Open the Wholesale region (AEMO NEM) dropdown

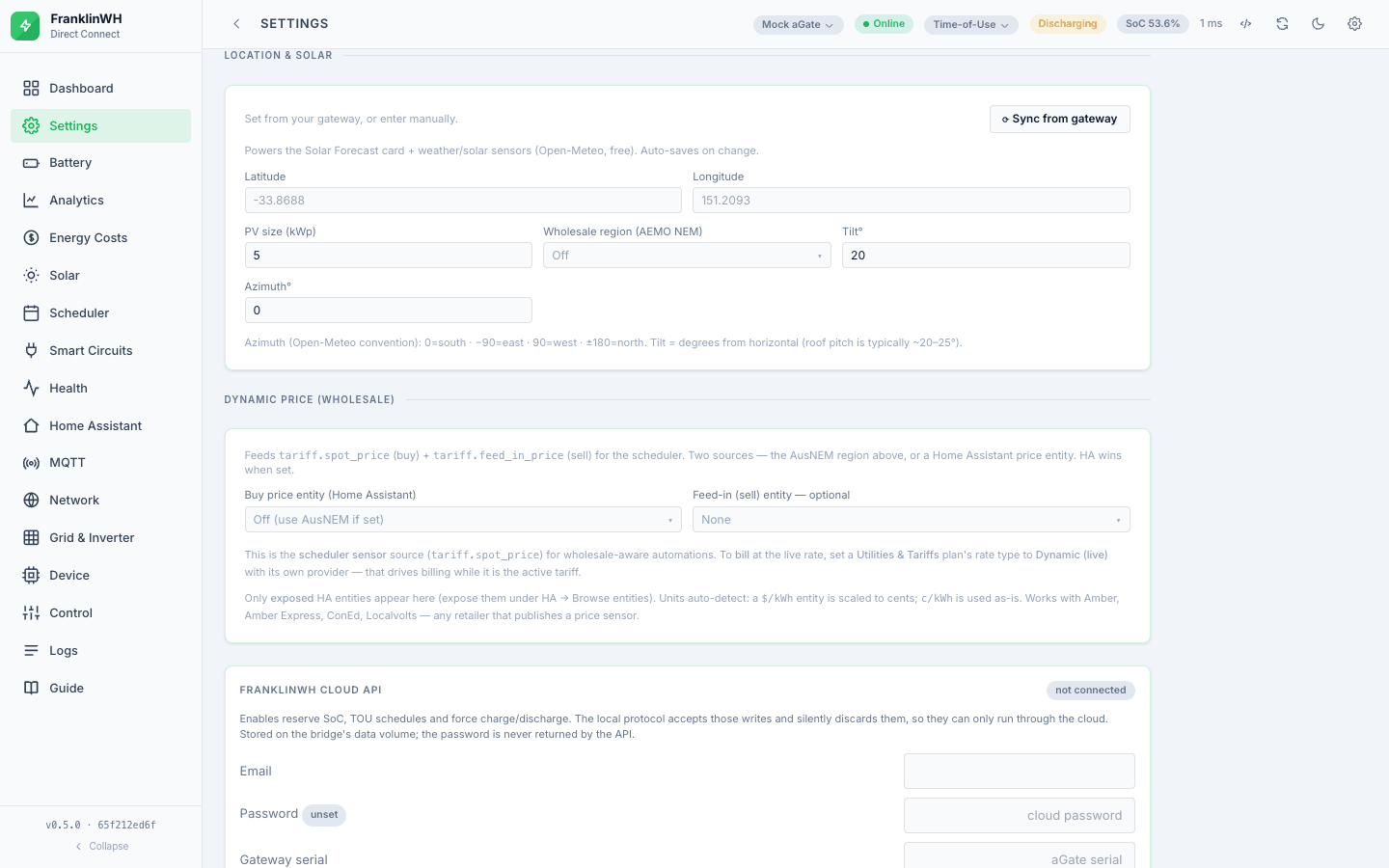(x=687, y=256)
